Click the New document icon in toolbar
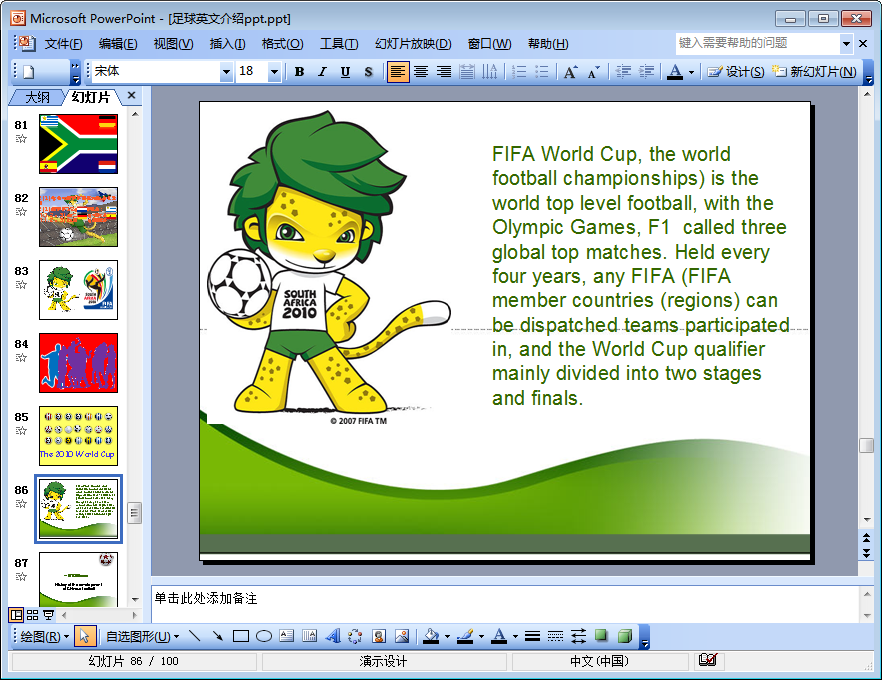 tap(29, 71)
